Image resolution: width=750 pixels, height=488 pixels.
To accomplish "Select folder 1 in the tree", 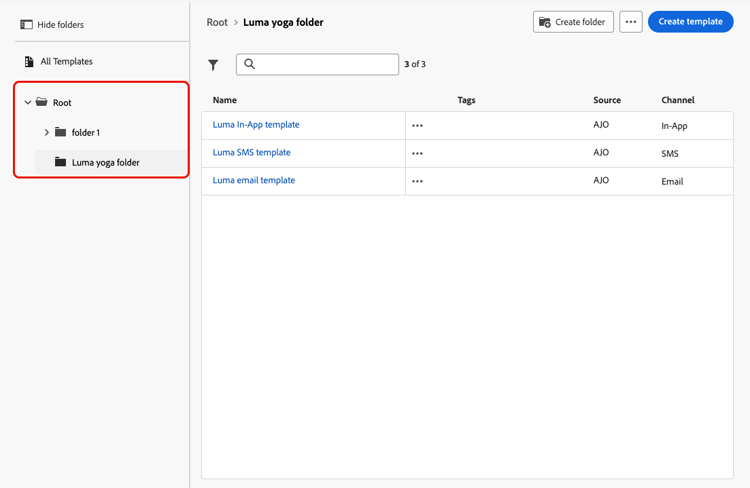I will pyautogui.click(x=86, y=133).
